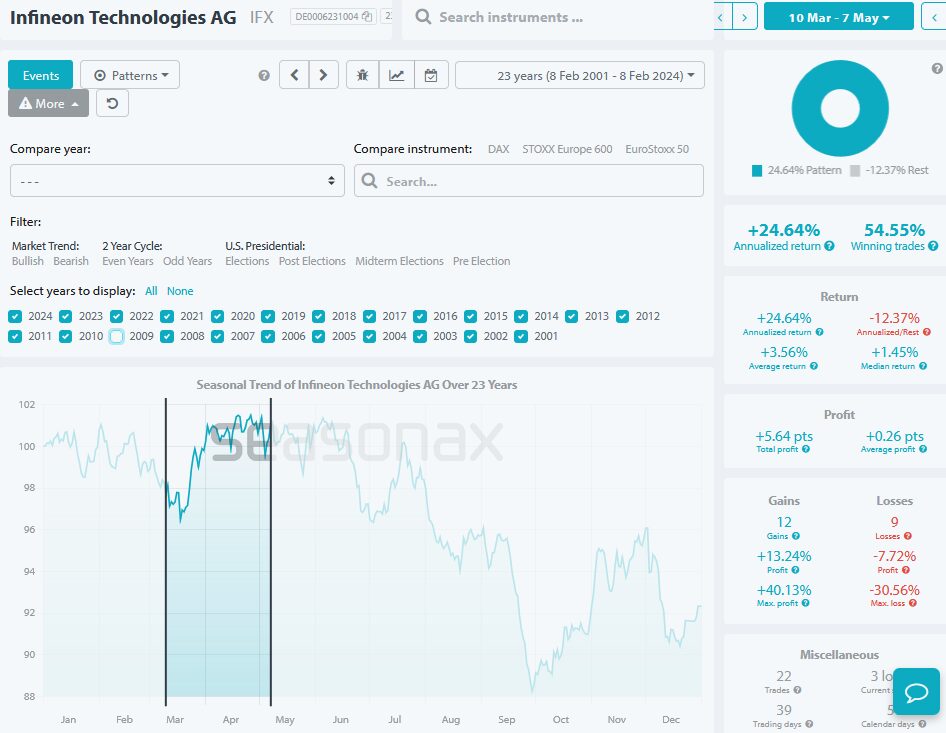This screenshot has height=733, width=946.
Task: Click the bug icon in the toolbar
Action: (x=362, y=76)
